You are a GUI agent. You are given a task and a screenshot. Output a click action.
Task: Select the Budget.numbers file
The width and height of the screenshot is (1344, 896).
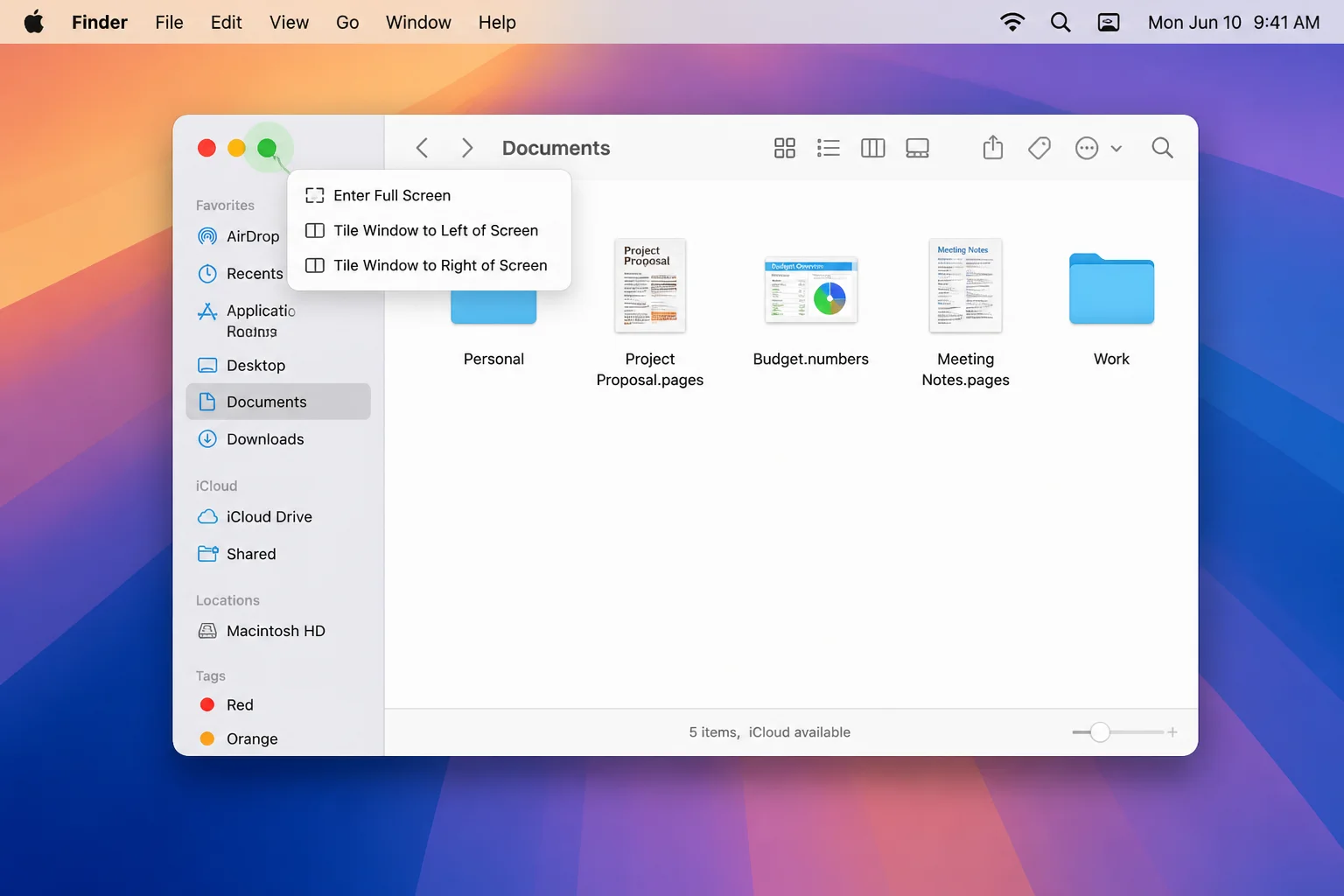tap(811, 311)
